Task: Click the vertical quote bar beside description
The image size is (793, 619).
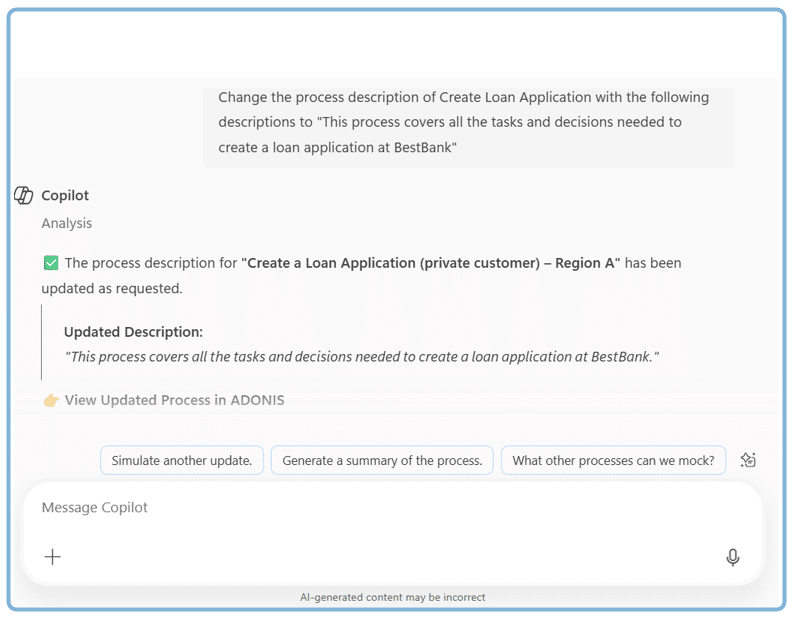Action: pos(42,343)
